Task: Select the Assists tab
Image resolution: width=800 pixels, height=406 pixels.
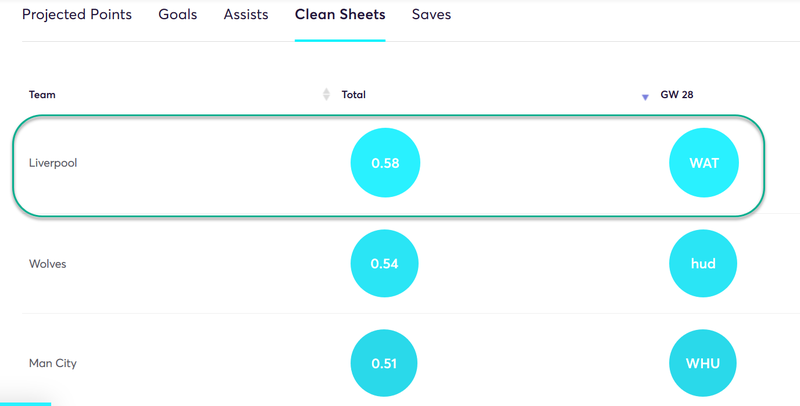Action: tap(246, 15)
